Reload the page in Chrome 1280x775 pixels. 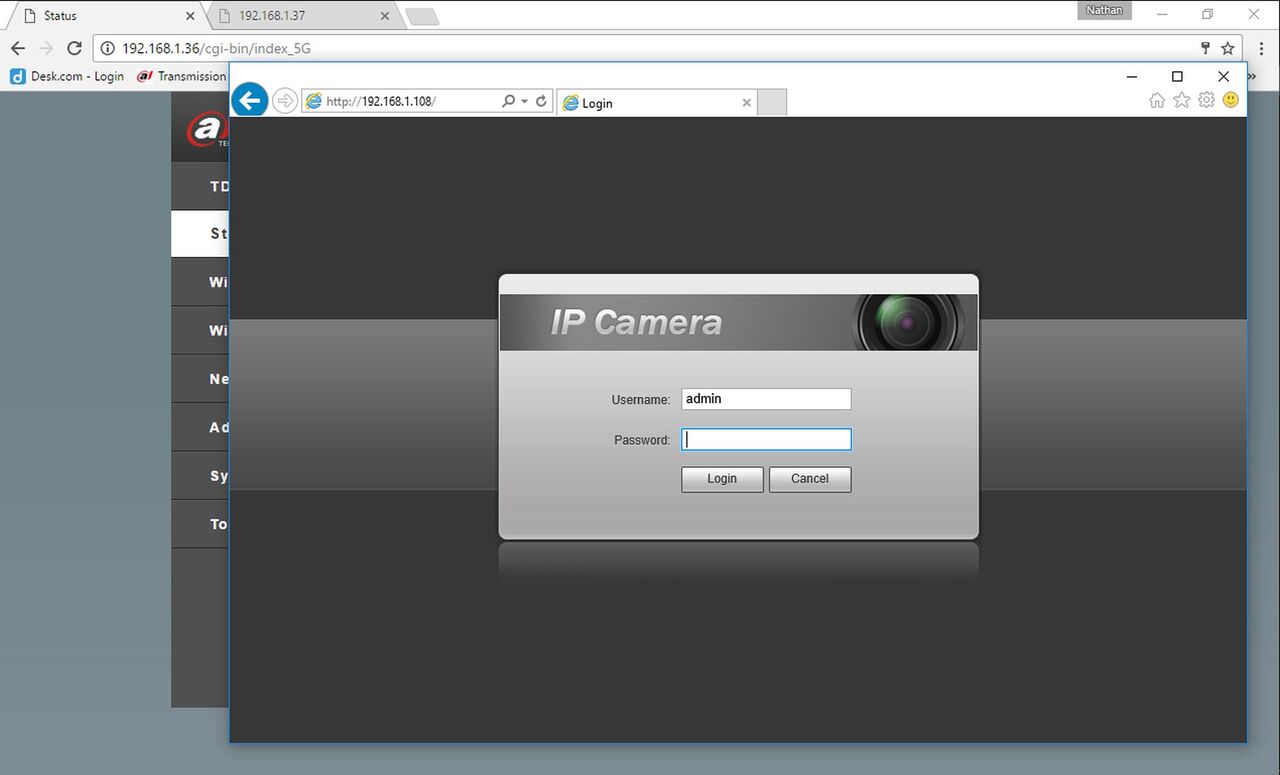point(74,48)
